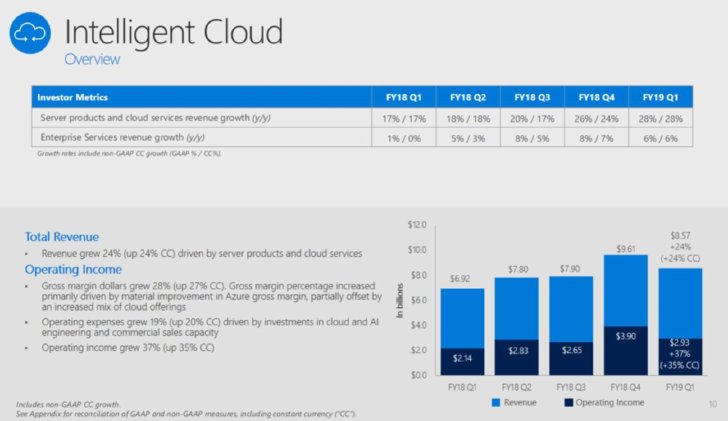
Task: Select the FY18 Q3 table column header
Action: [532, 97]
